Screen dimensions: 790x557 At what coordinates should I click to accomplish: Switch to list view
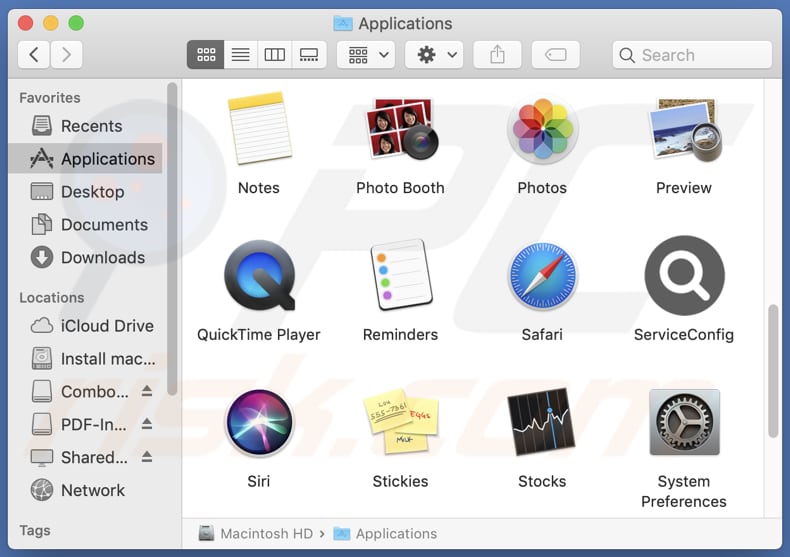[240, 54]
